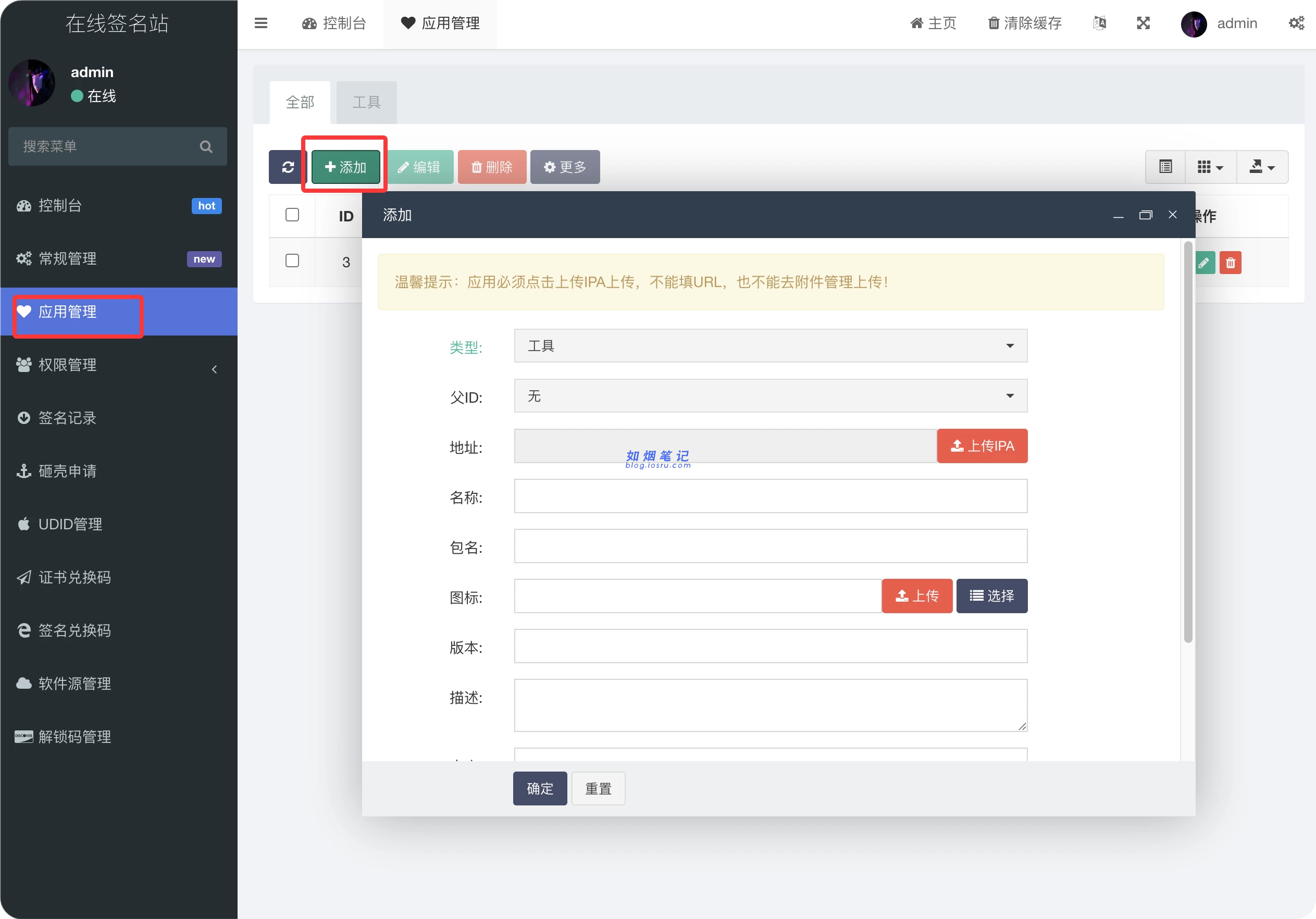Open 砸壳申请 in the sidebar

coord(119,471)
